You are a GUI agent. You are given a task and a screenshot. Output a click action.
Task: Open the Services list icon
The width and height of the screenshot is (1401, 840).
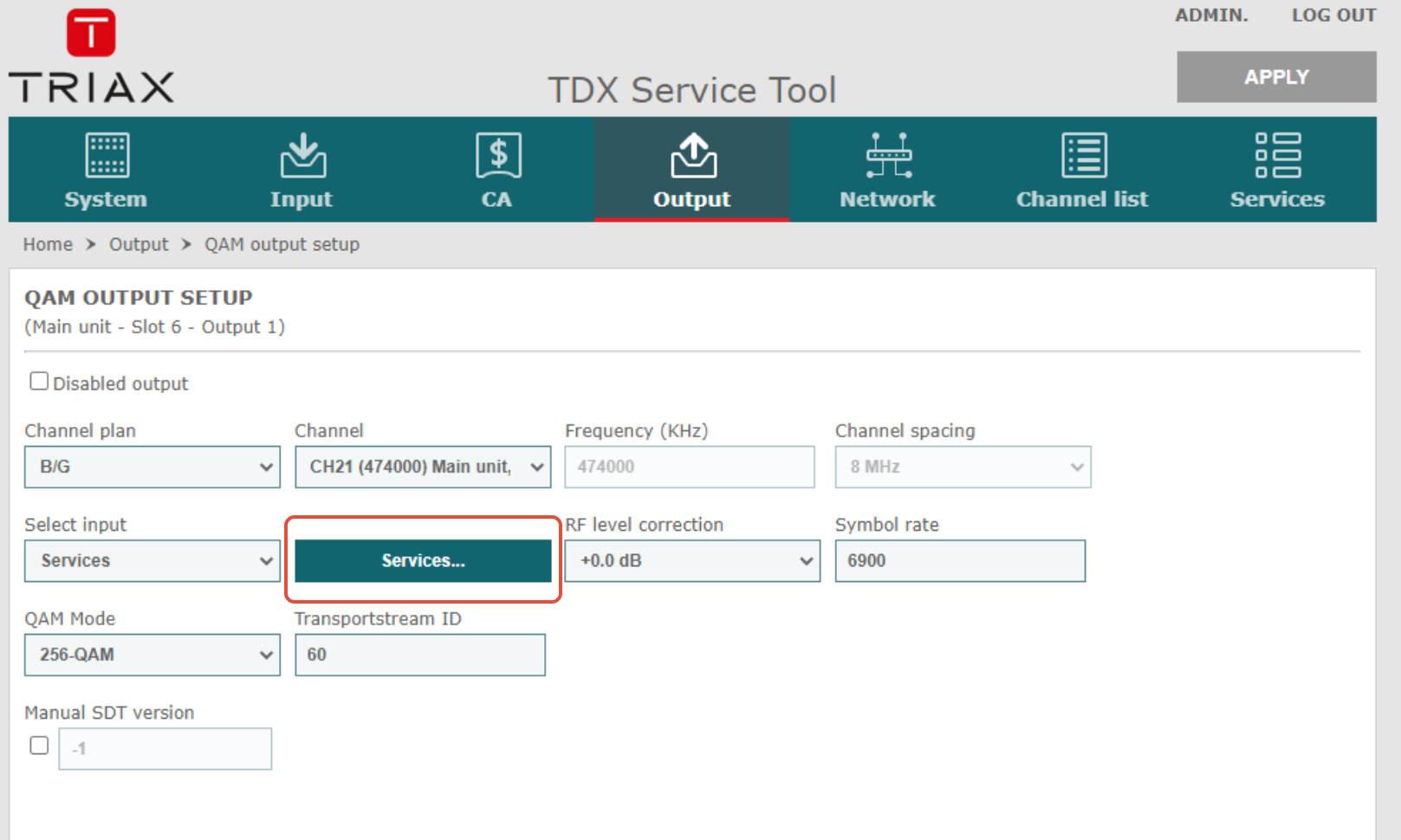pyautogui.click(x=1278, y=155)
